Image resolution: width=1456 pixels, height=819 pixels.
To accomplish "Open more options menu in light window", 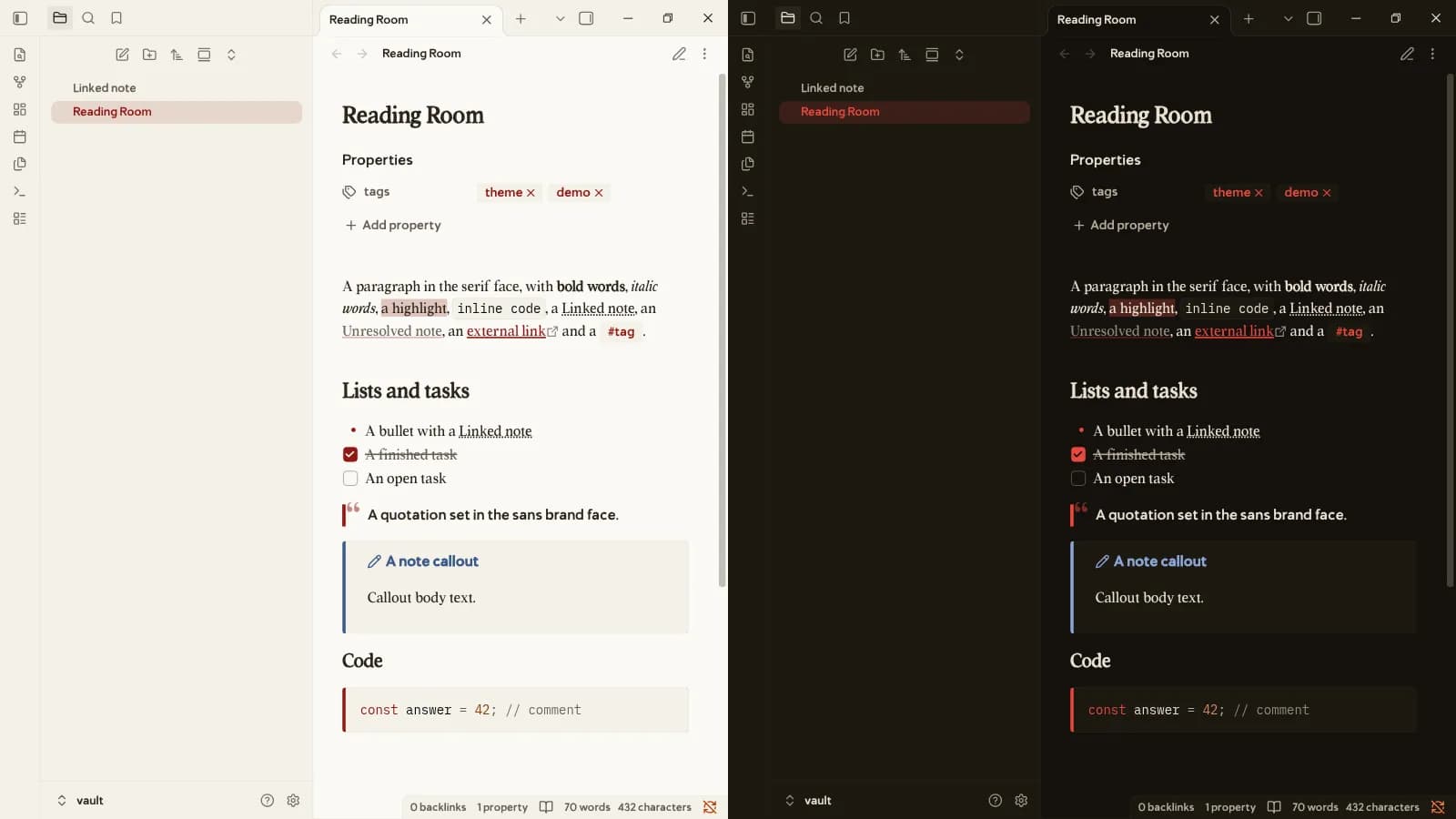I will [x=704, y=54].
